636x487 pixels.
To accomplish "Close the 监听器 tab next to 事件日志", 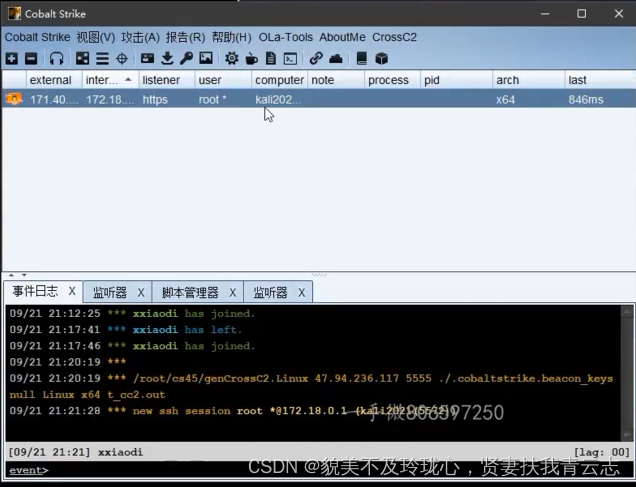I will point(141,292).
